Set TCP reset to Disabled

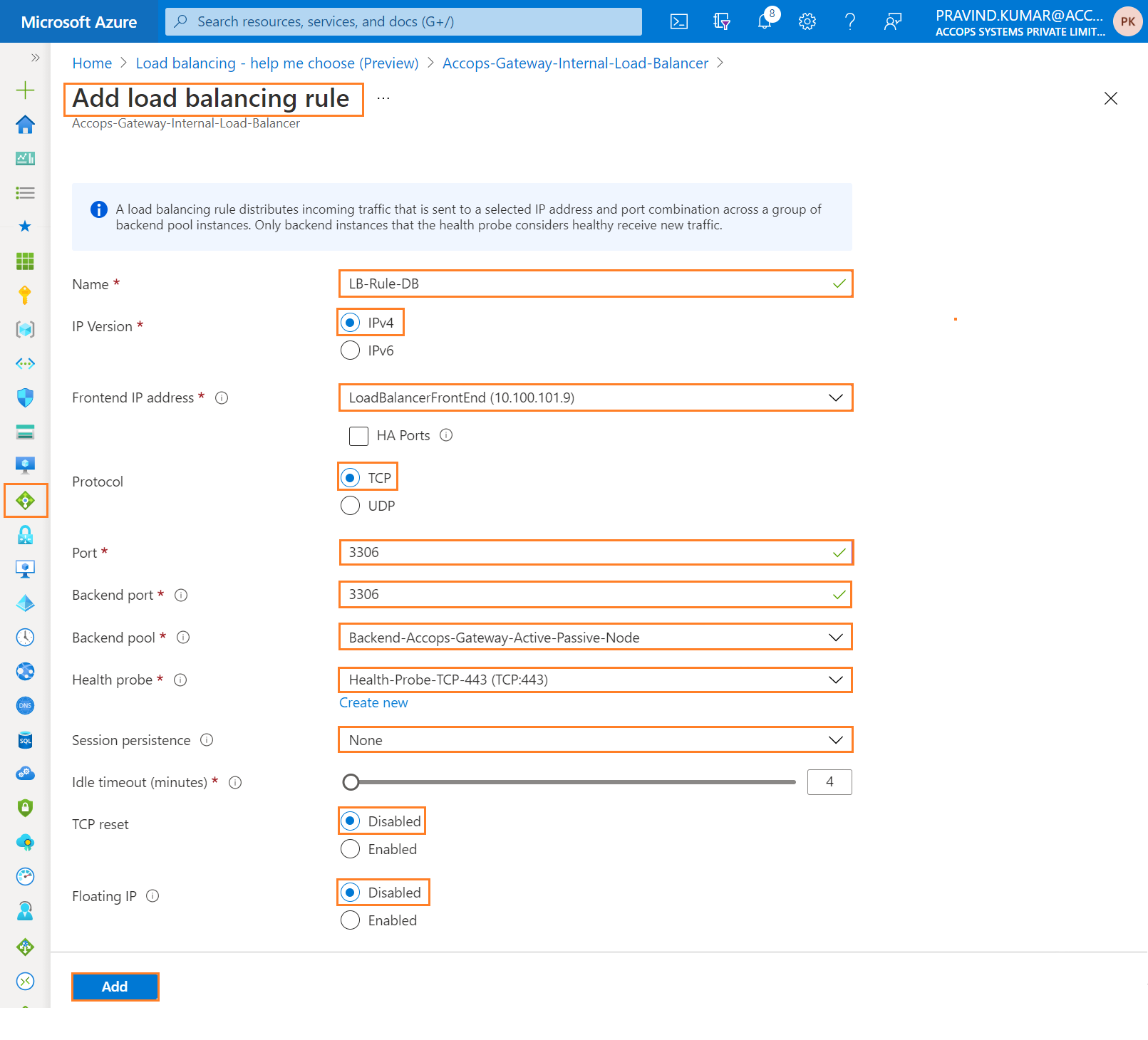(x=350, y=821)
